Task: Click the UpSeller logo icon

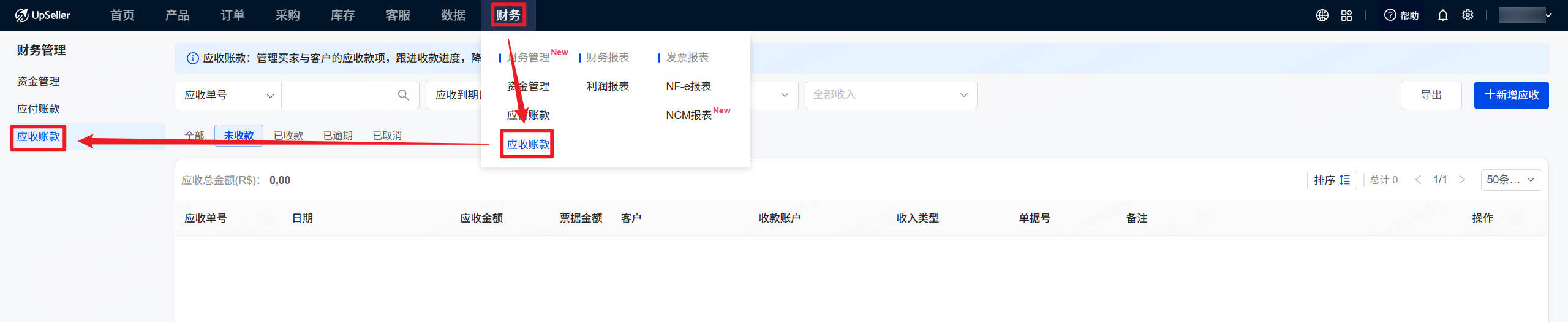Action: tap(21, 15)
